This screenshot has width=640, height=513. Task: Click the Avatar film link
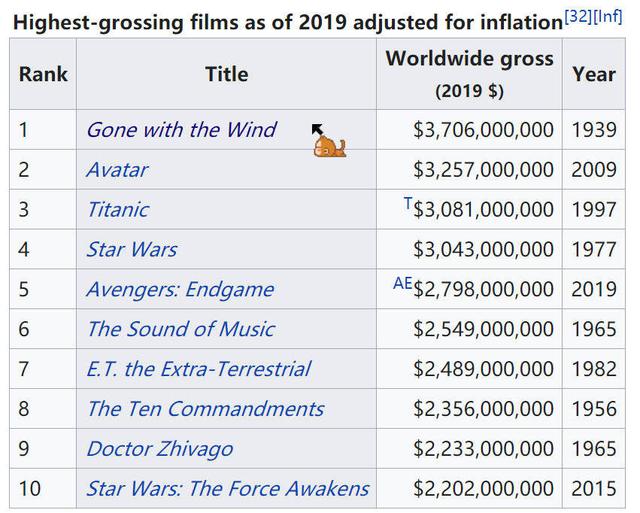click(x=116, y=170)
